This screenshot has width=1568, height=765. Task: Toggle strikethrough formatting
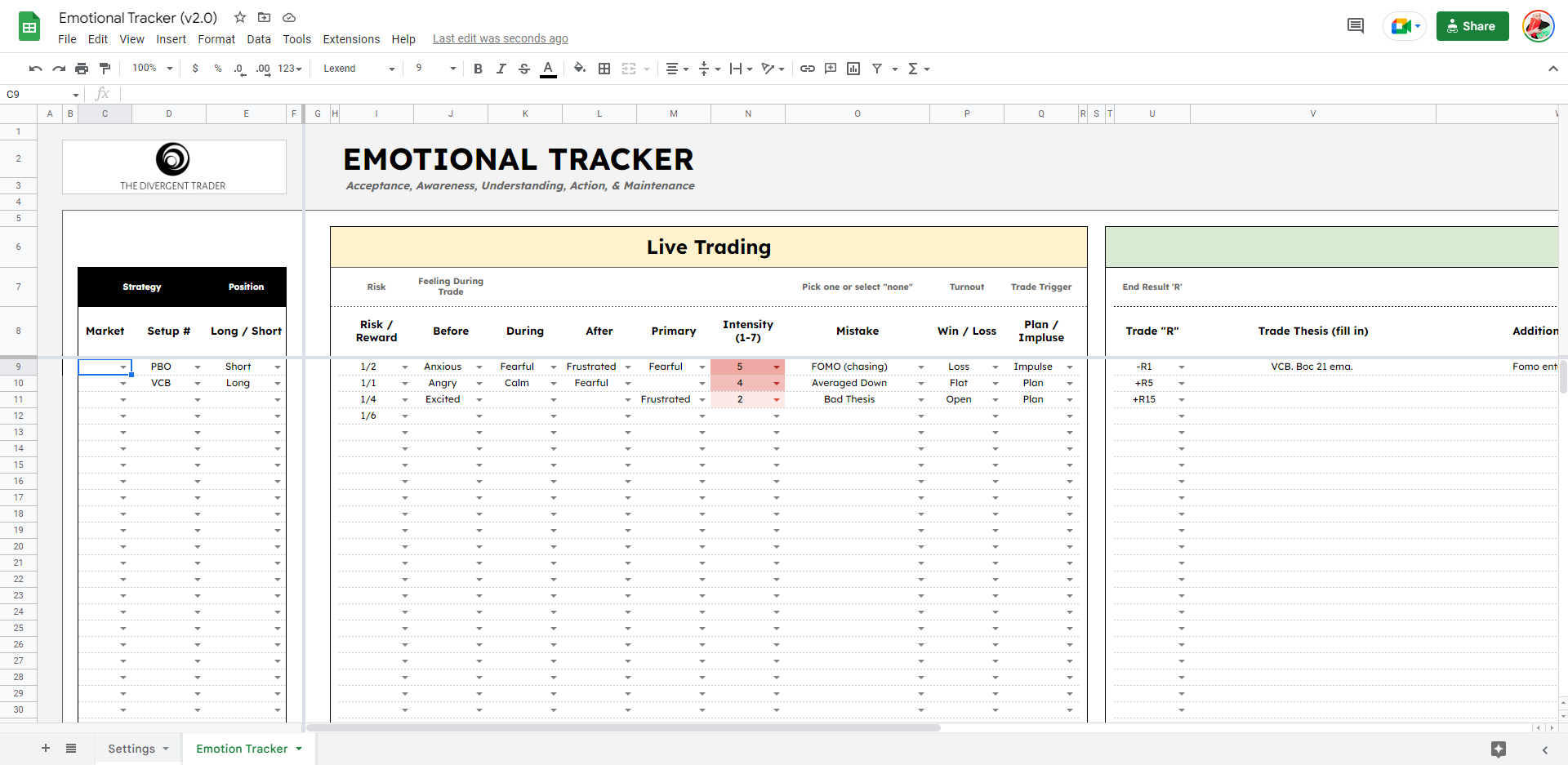click(524, 69)
